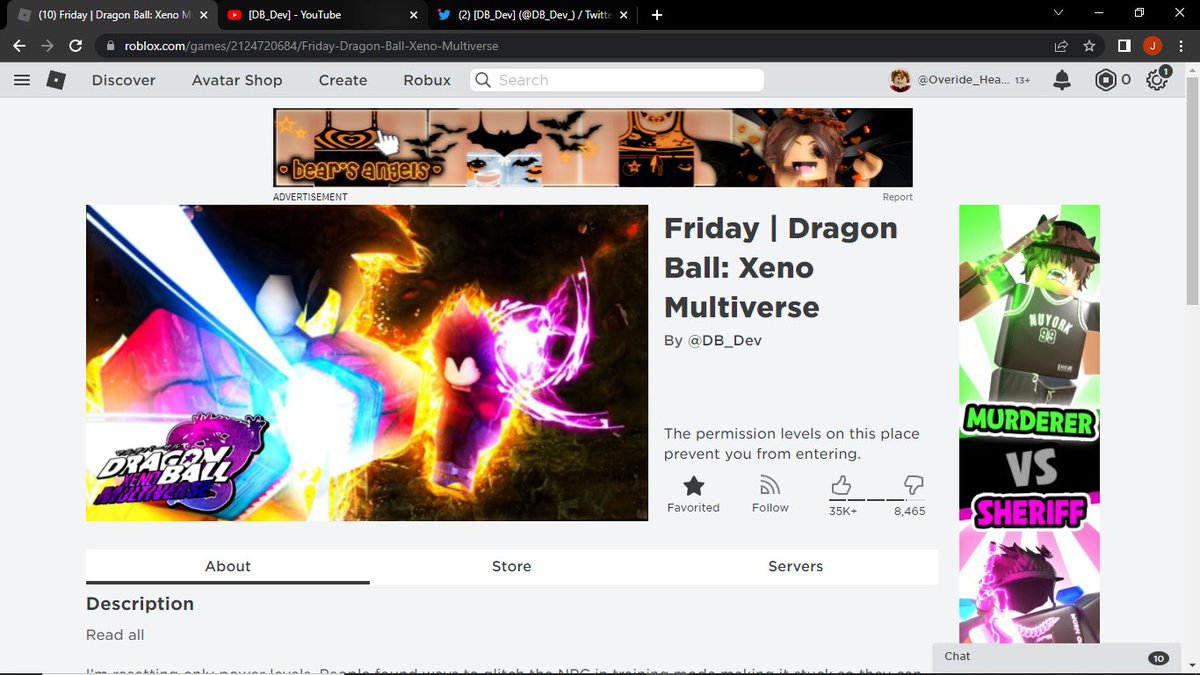This screenshot has height=675, width=1200.
Task: Go to Discover in the Roblox nav
Action: tap(124, 80)
